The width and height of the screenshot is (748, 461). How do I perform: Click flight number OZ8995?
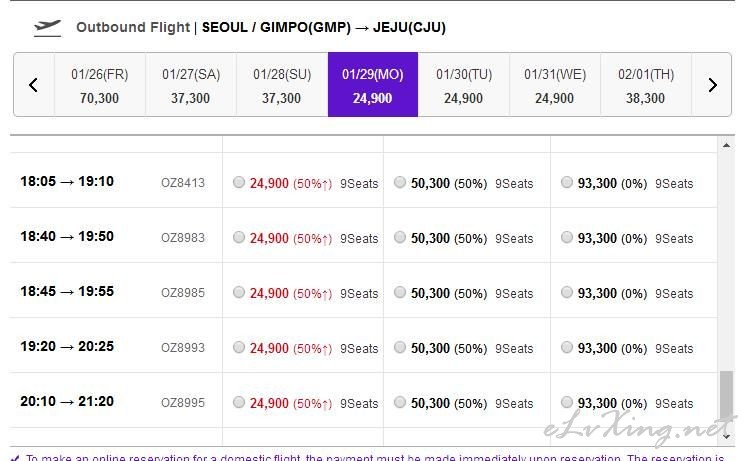click(x=183, y=403)
